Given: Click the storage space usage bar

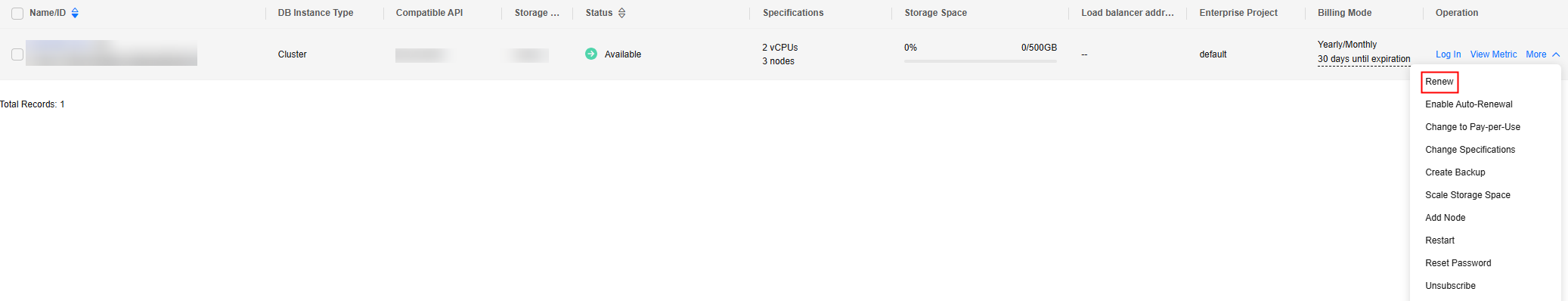Looking at the screenshot, I should (980, 61).
